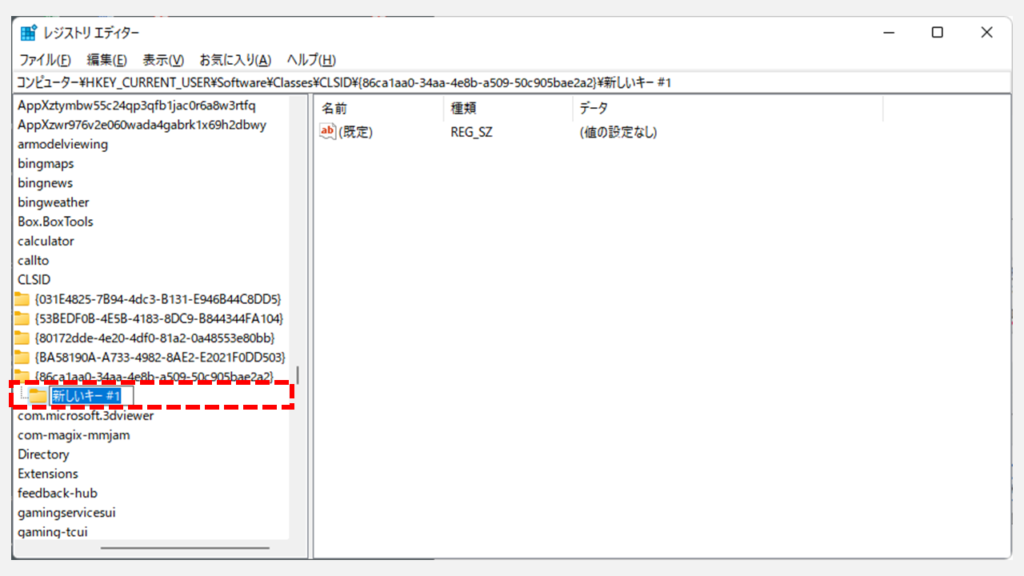
Task: Open the ヘルプ(H) menu
Action: tap(311, 60)
